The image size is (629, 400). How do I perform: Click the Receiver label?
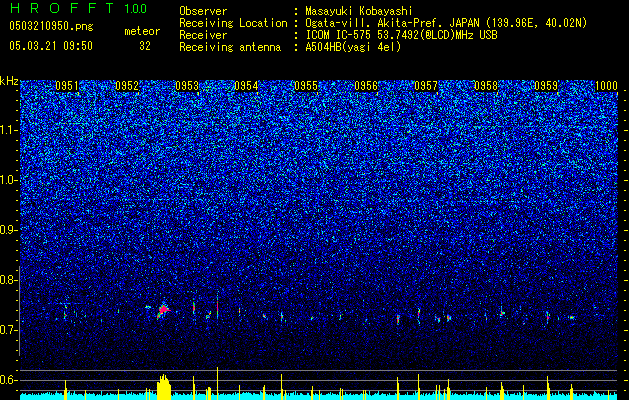(x=203, y=35)
